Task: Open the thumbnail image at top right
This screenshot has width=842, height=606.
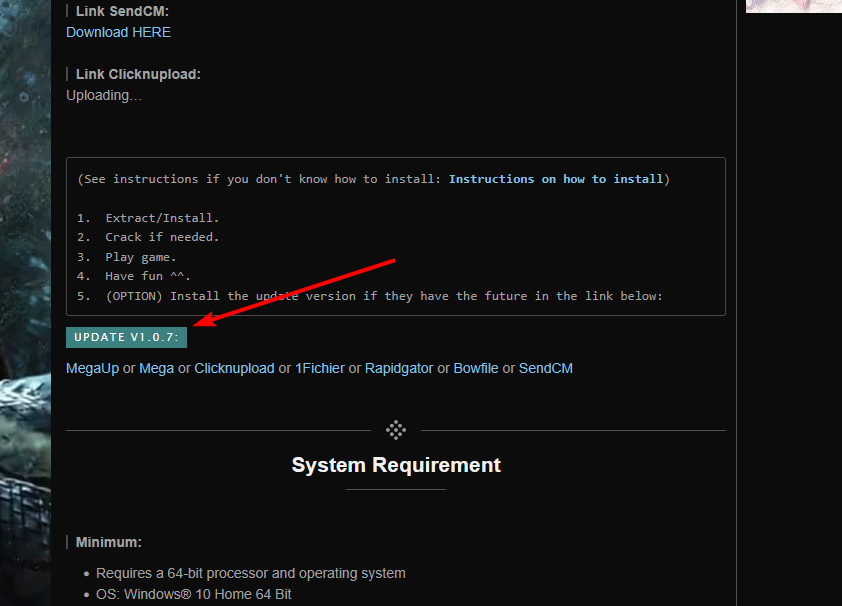Action: point(793,5)
